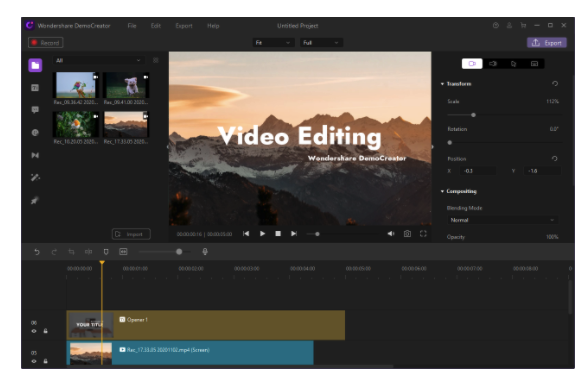Reset Position with the circular arrow
The image size is (585, 390).
click(555, 159)
